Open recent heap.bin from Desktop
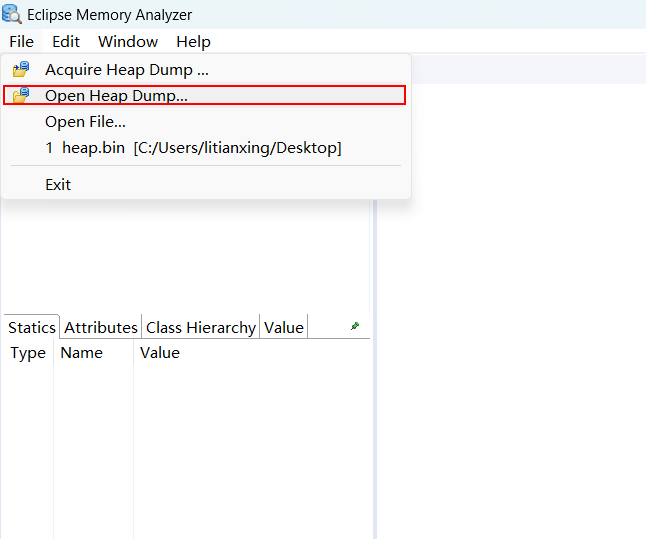The width and height of the screenshot is (646, 539). point(205,148)
